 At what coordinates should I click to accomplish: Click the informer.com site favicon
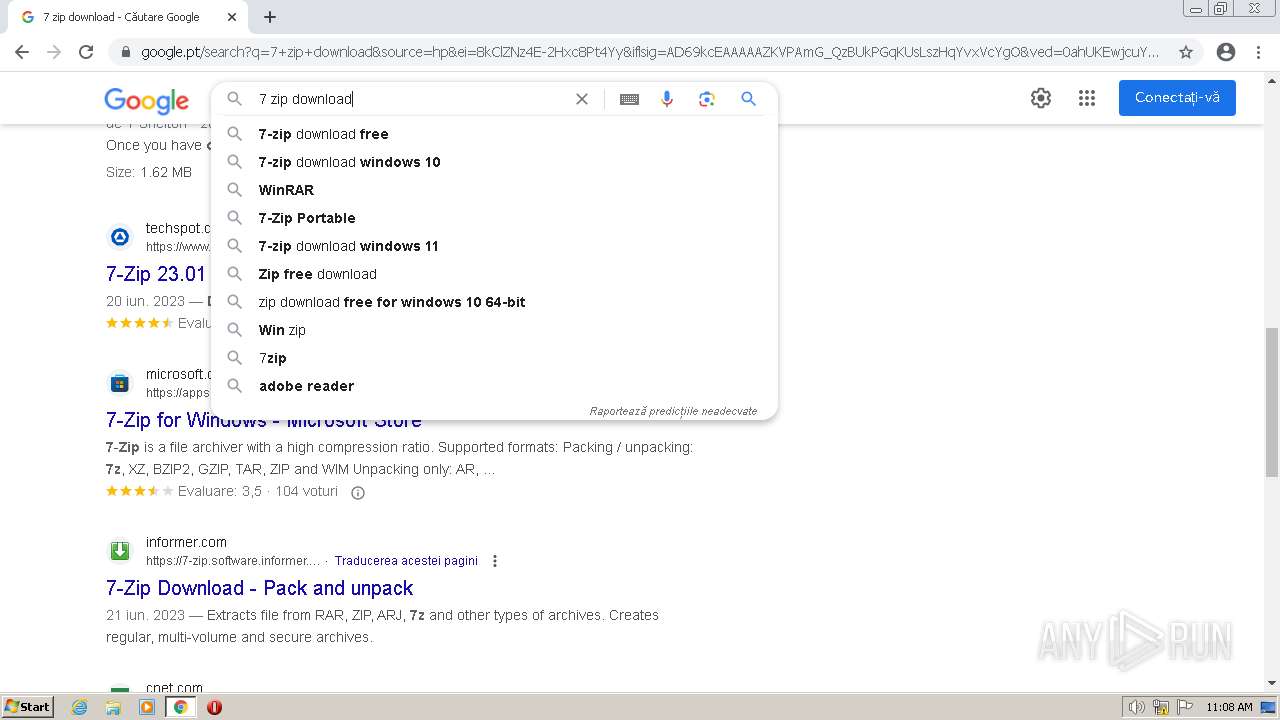(x=120, y=551)
